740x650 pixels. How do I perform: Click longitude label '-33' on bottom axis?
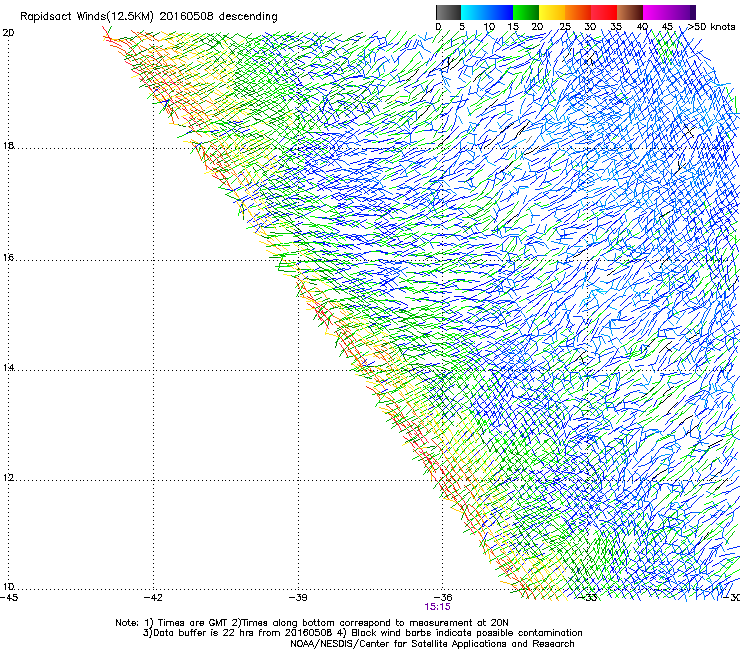588,598
